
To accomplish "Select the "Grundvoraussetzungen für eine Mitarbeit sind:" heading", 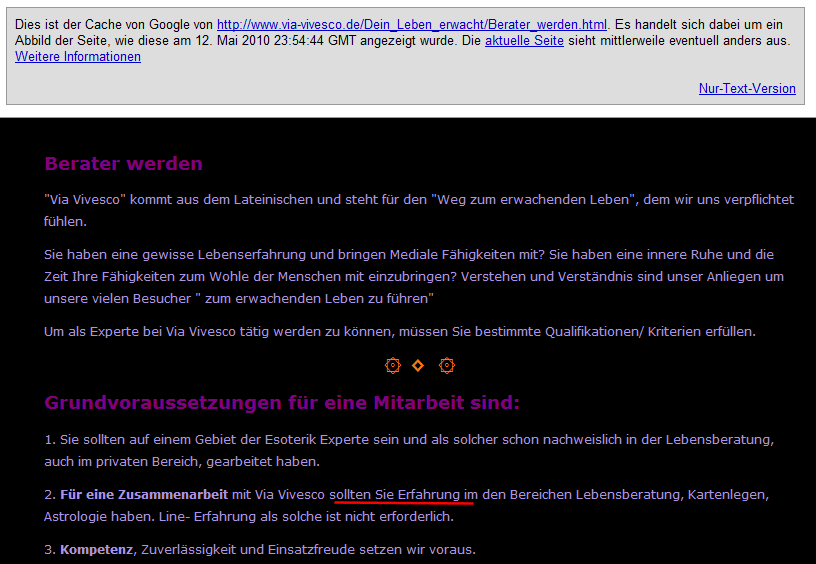I will point(282,403).
